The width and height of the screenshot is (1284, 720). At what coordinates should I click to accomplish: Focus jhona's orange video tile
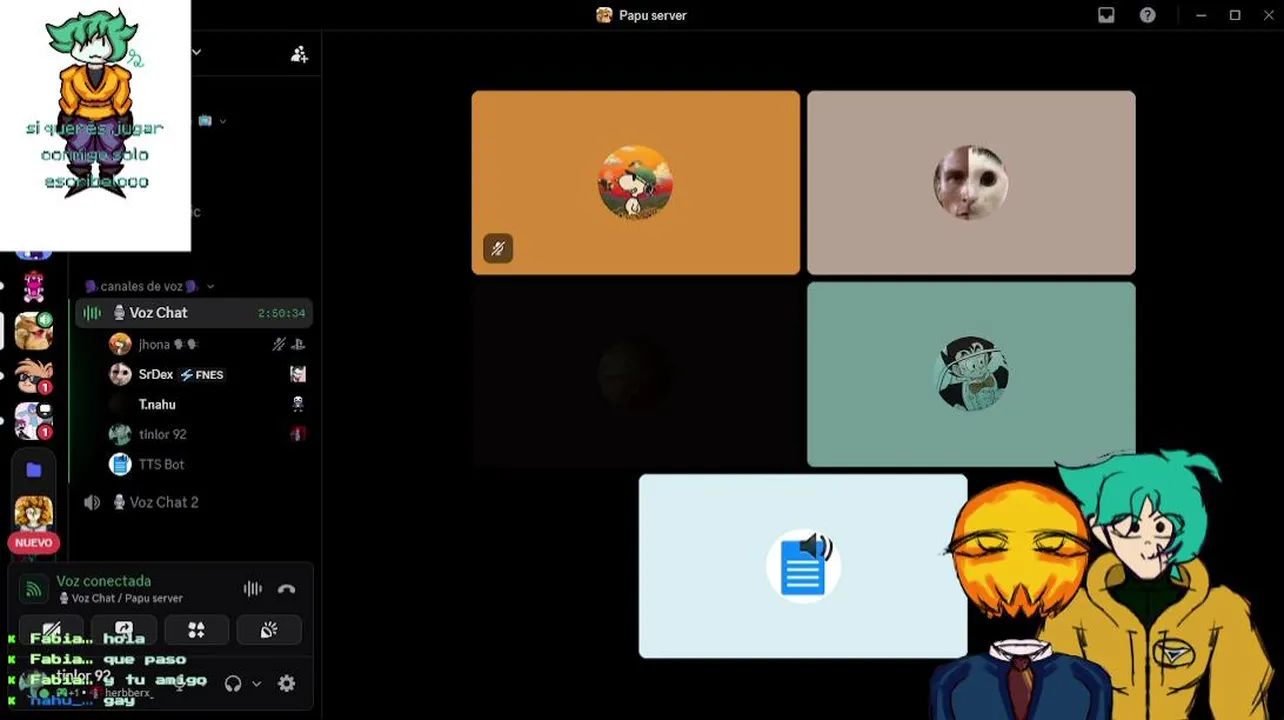pyautogui.click(x=636, y=183)
